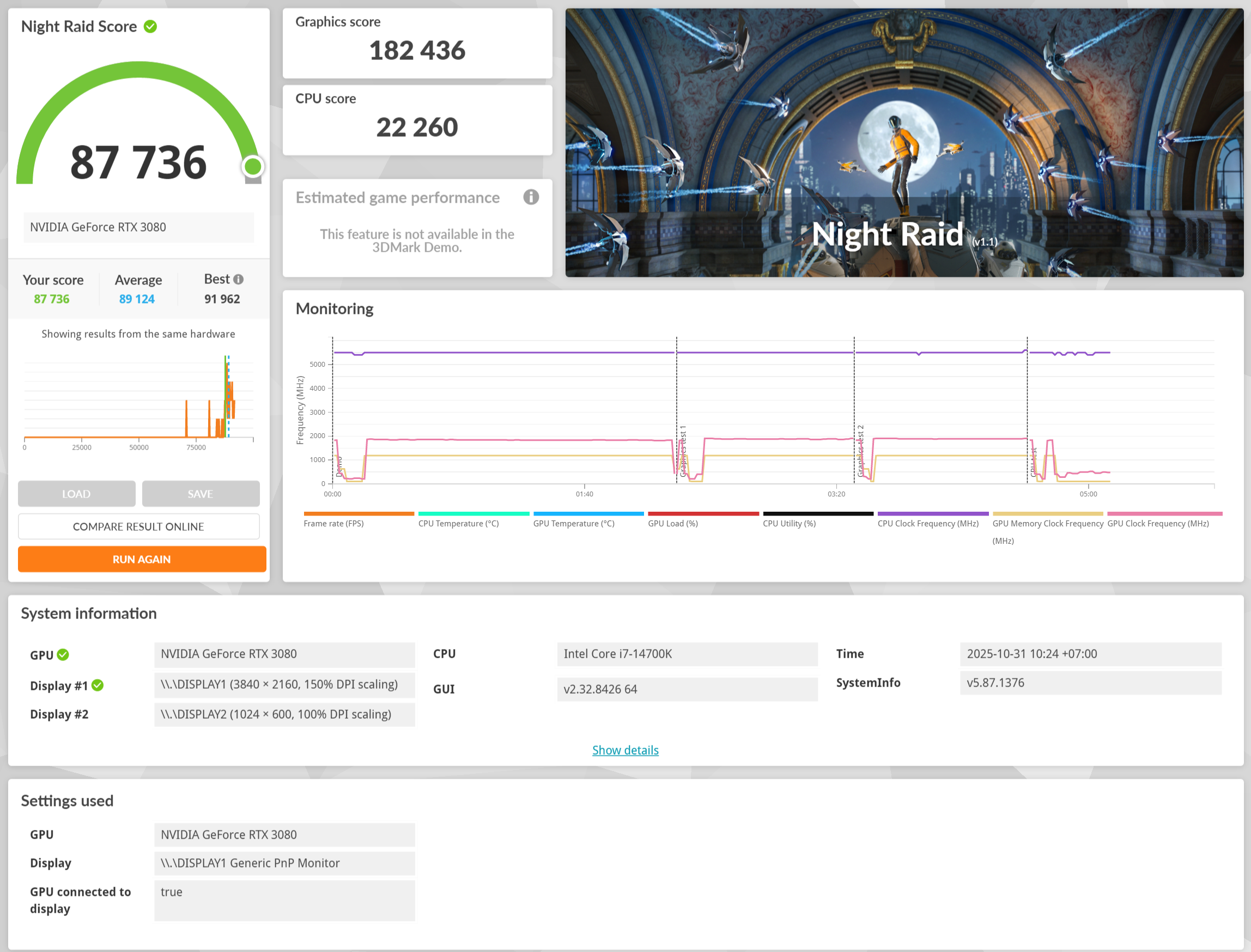Click green check icon beside GPU label
Viewport: 1251px width, 952px height.
(63, 654)
